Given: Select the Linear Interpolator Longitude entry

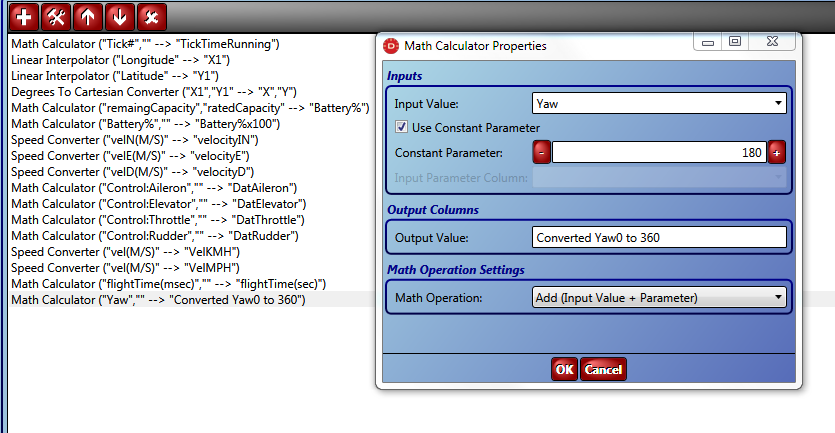Looking at the screenshot, I should coord(120,60).
